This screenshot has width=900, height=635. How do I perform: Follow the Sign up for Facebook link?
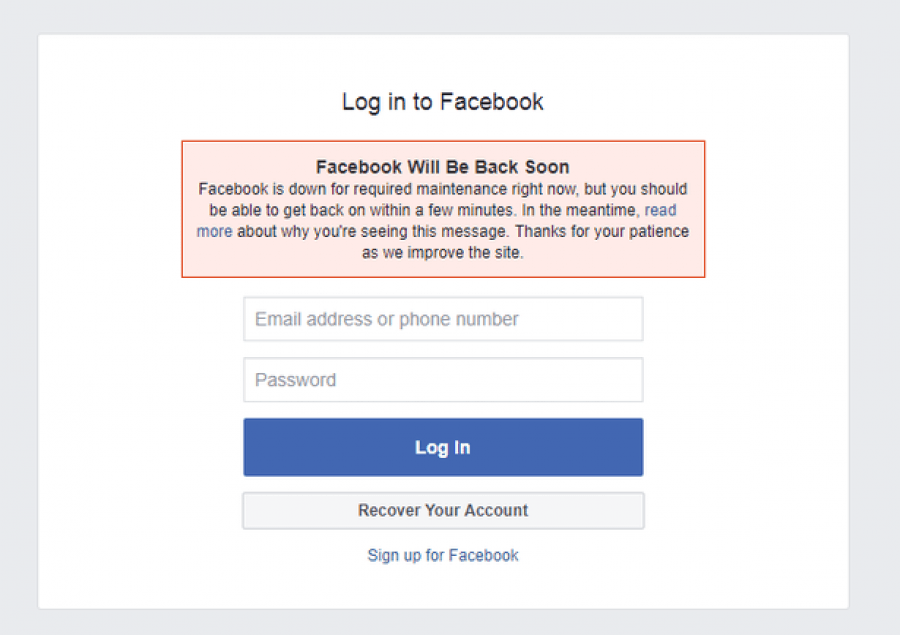point(443,555)
